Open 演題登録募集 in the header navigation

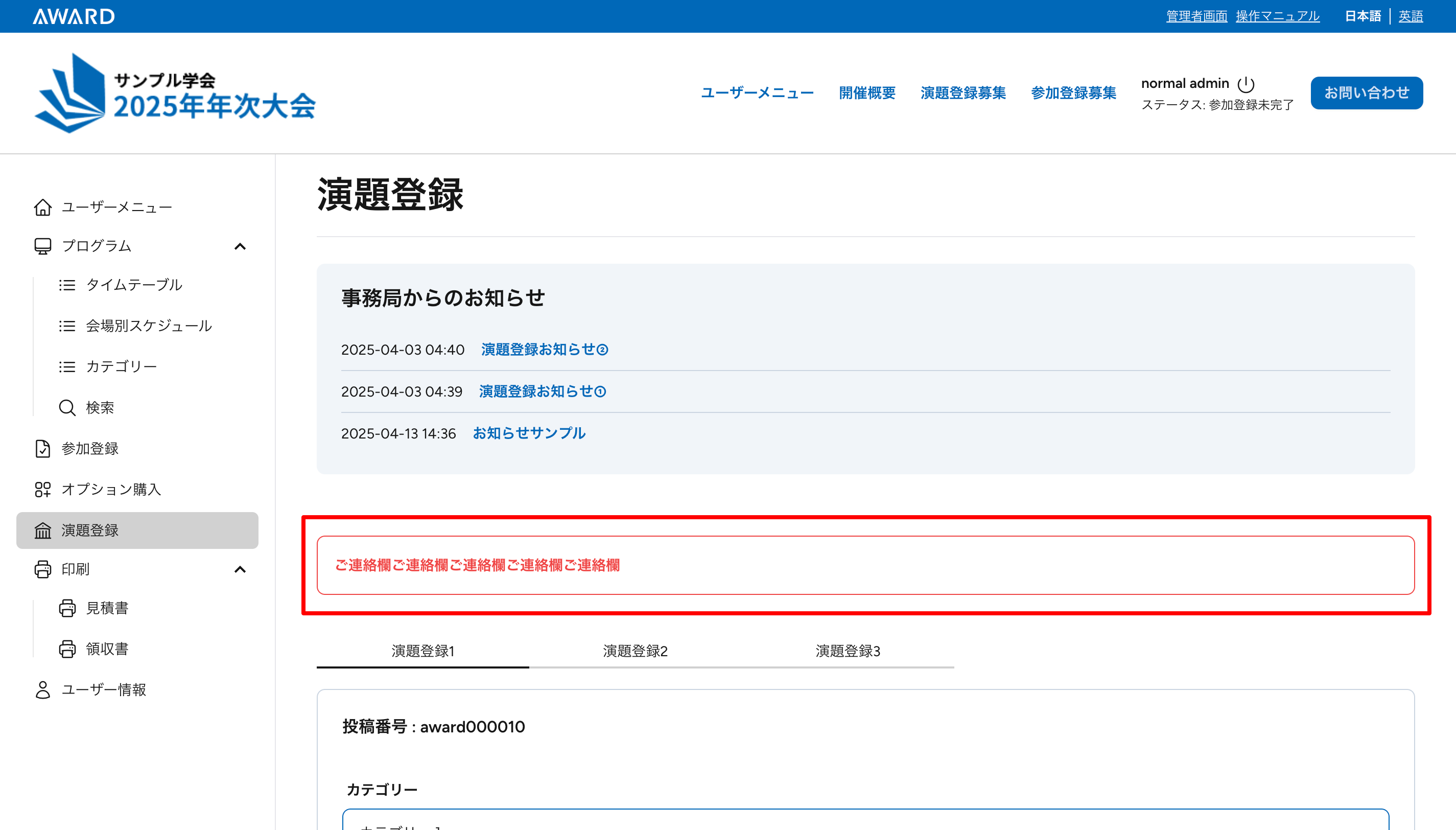tap(962, 93)
